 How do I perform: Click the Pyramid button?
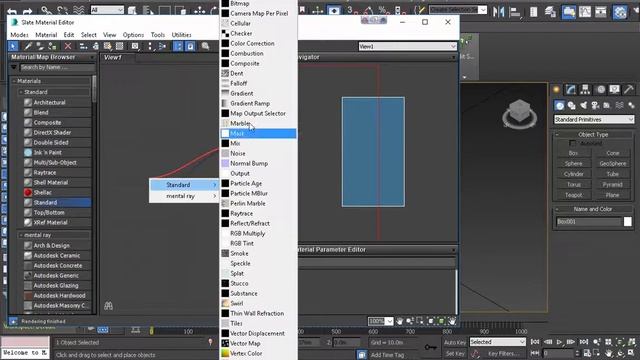click(612, 184)
